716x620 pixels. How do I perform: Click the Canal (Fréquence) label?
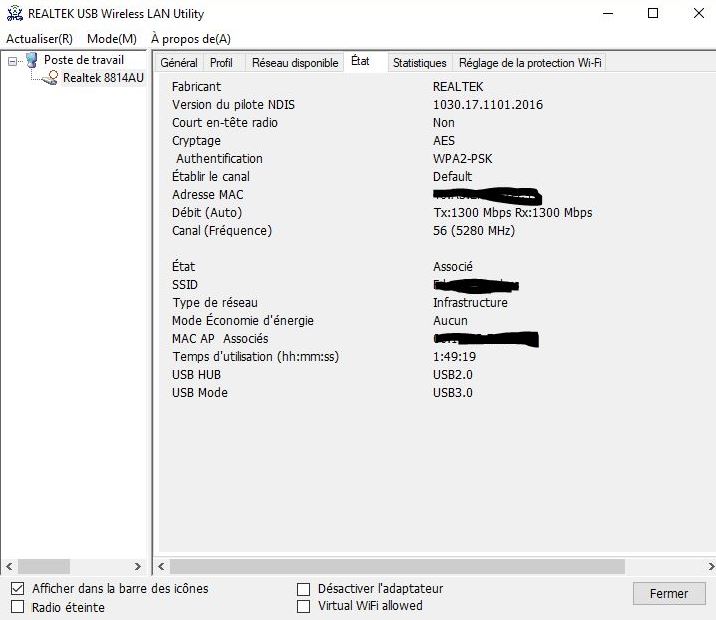222,231
